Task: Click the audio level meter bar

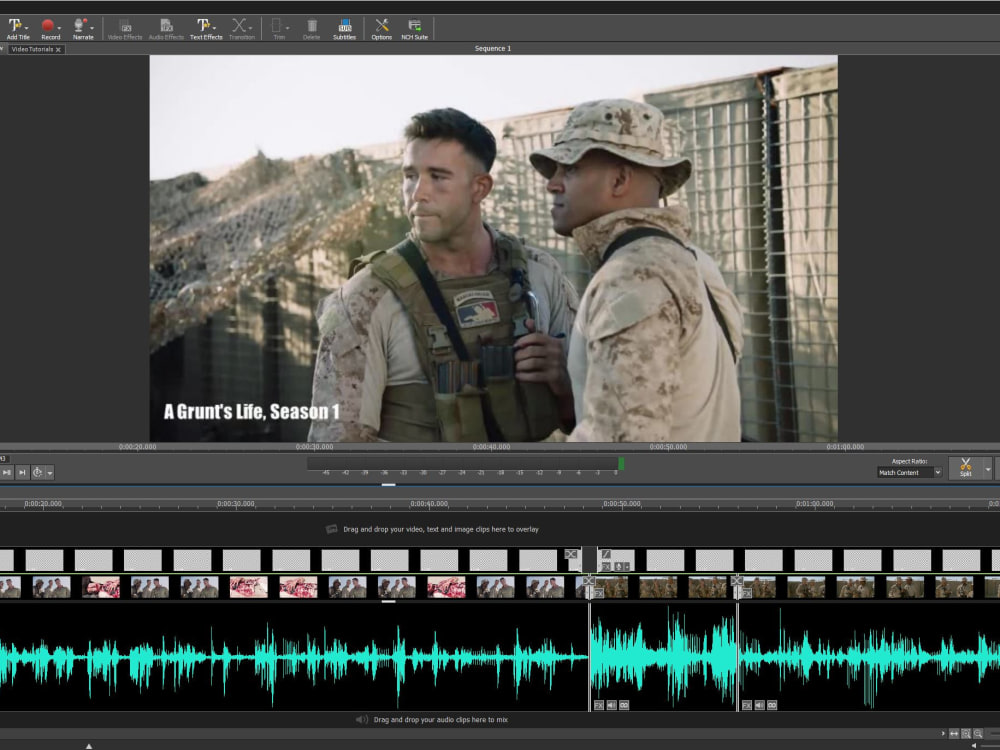Action: point(465,464)
